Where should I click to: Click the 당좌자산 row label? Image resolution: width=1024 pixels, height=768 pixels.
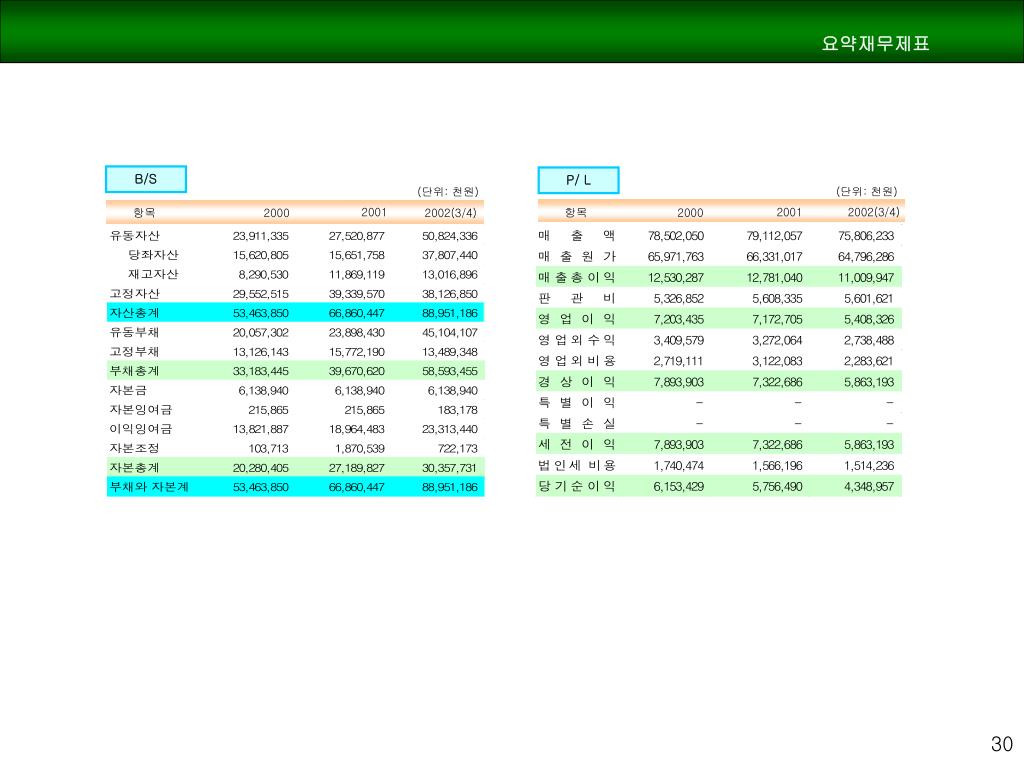[153, 255]
